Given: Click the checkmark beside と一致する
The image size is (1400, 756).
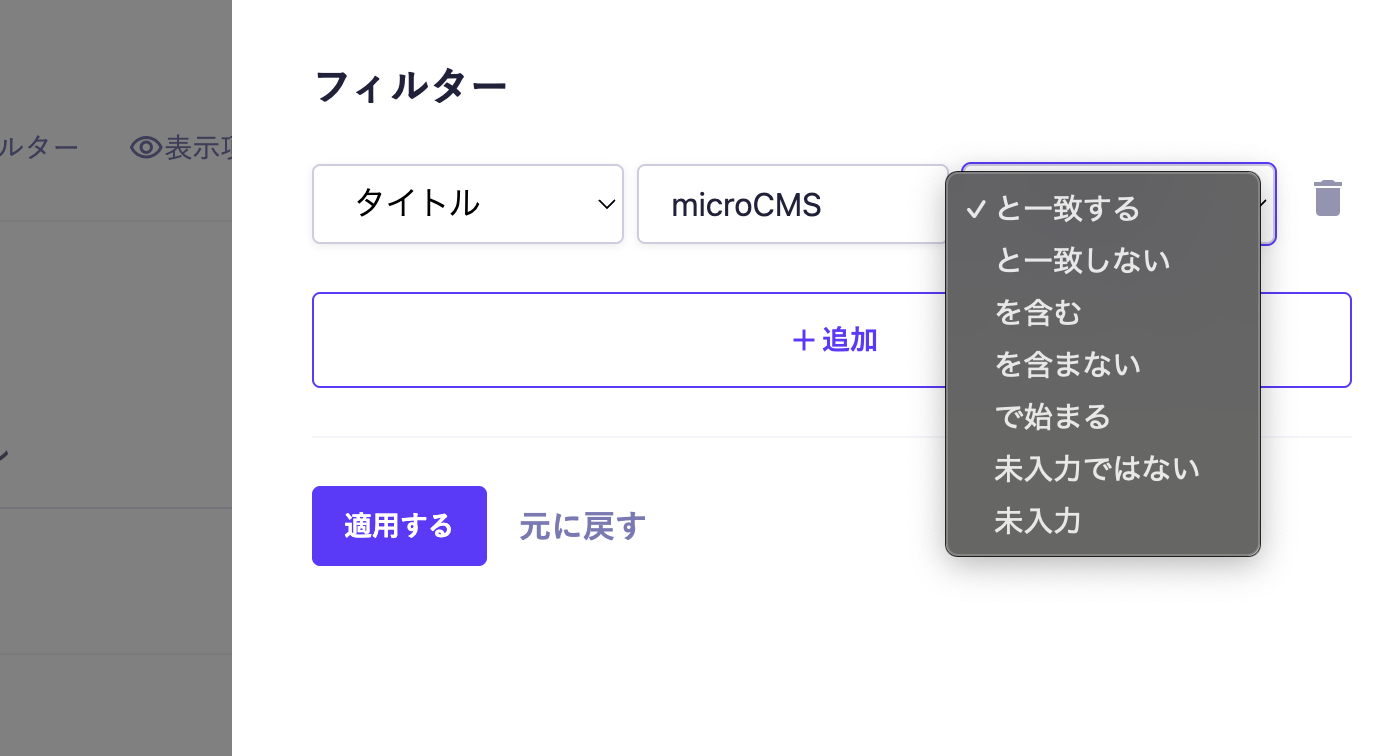Looking at the screenshot, I should [x=975, y=210].
